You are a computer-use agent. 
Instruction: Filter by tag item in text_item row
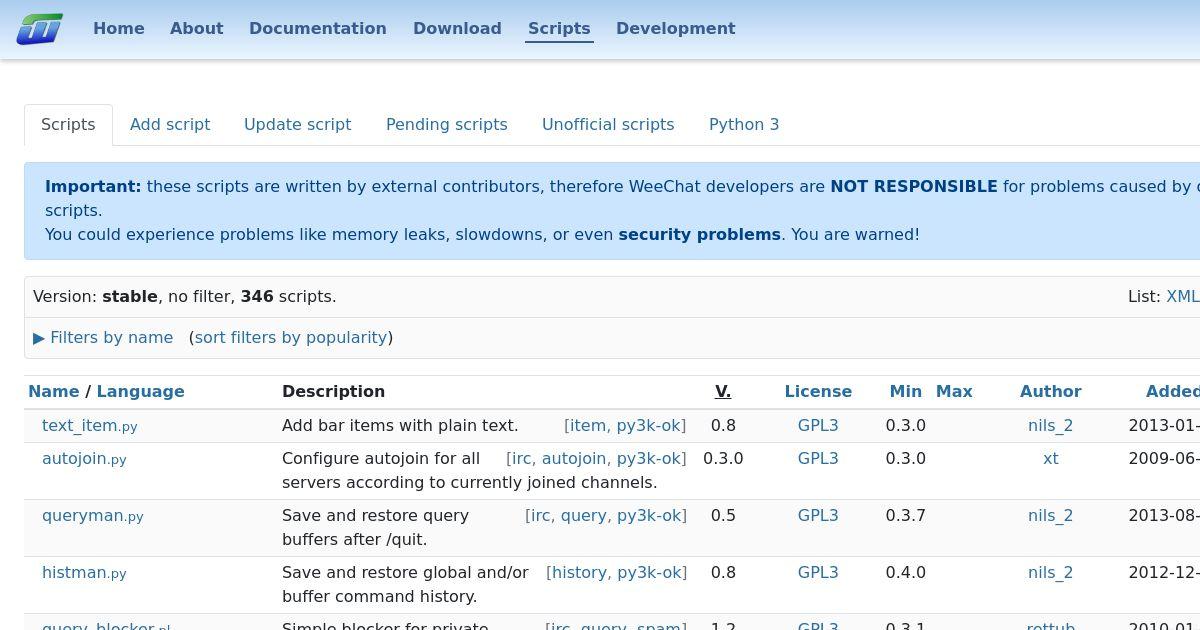(x=588, y=426)
